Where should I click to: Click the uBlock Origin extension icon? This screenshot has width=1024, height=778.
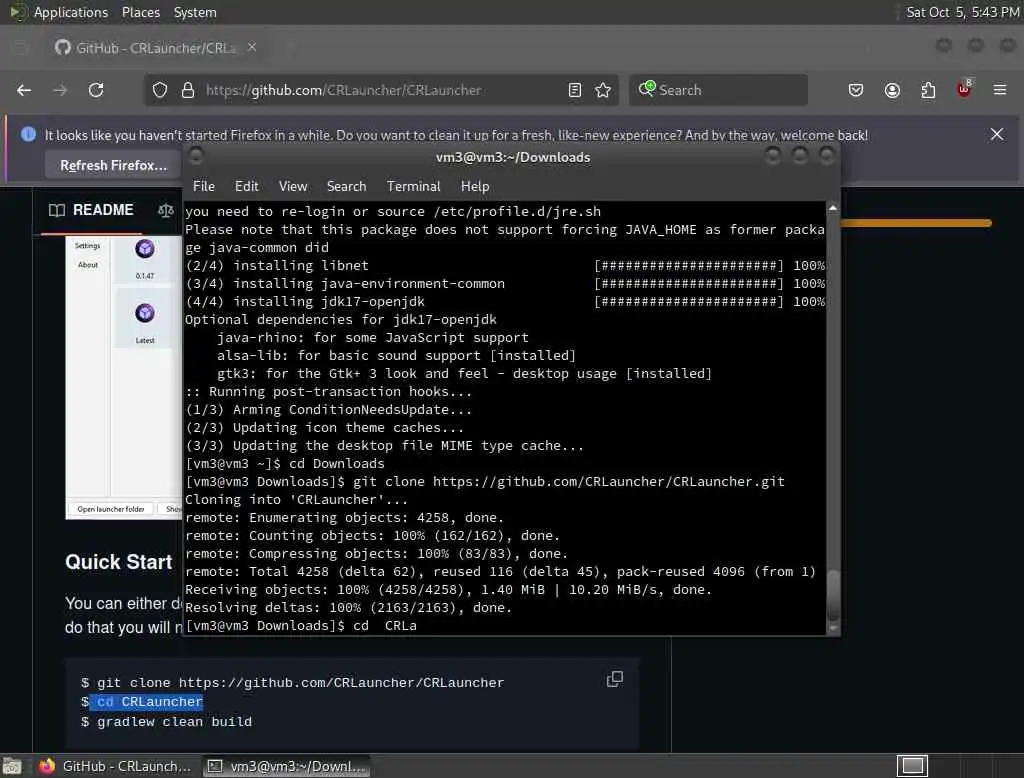tap(964, 89)
